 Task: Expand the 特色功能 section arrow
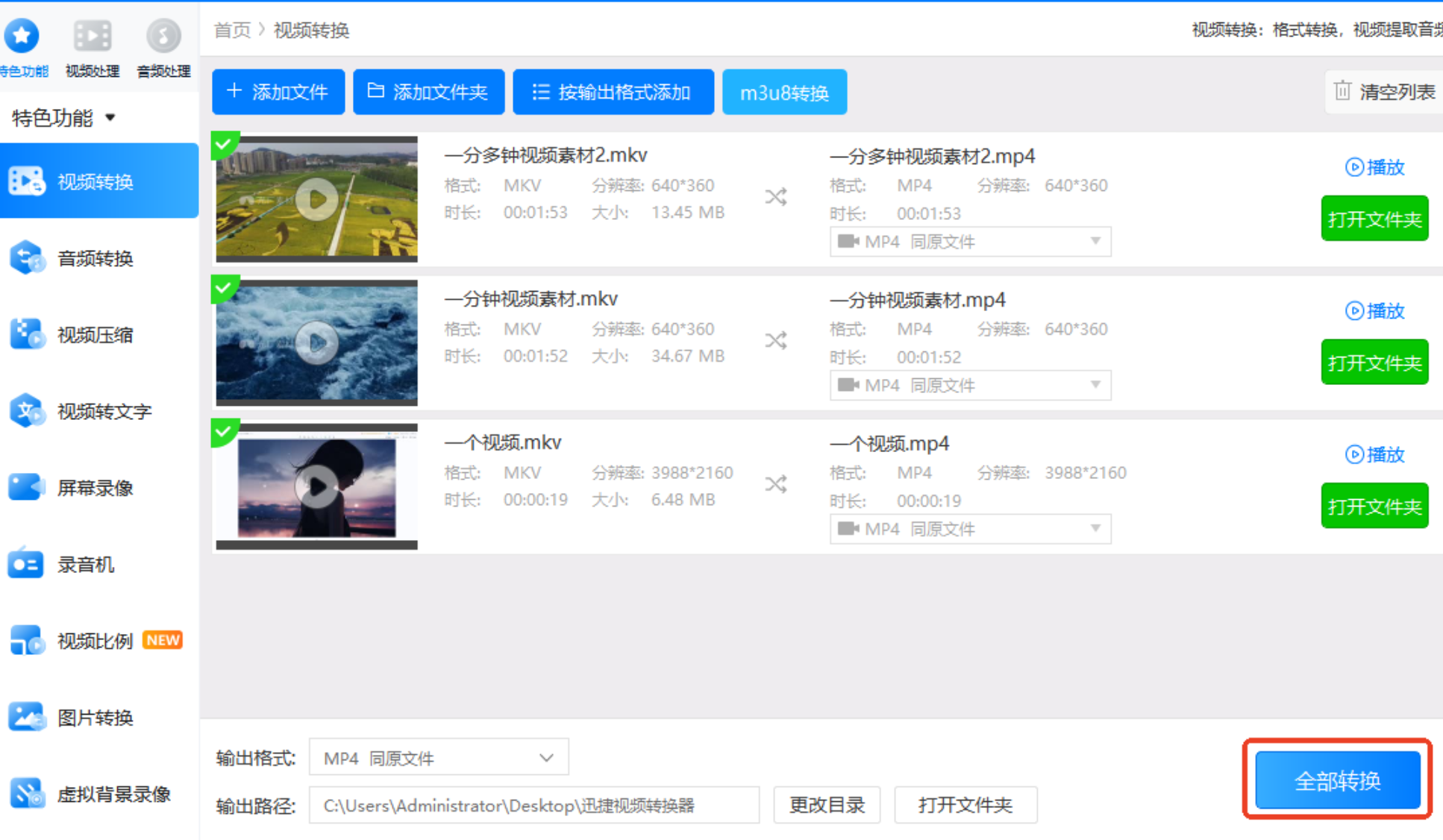point(110,117)
